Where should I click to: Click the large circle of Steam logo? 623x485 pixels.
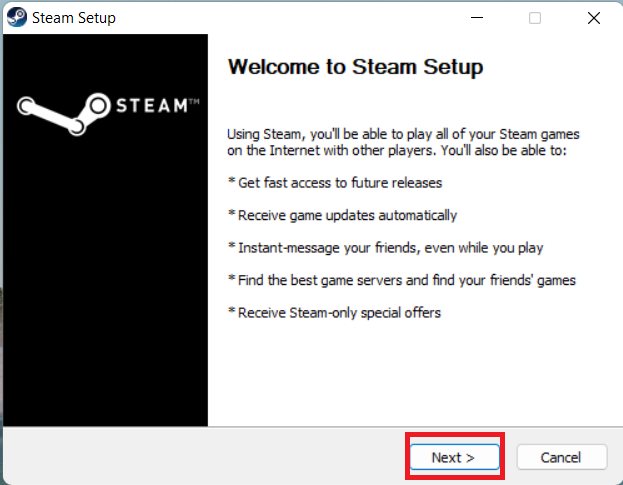pos(100,105)
